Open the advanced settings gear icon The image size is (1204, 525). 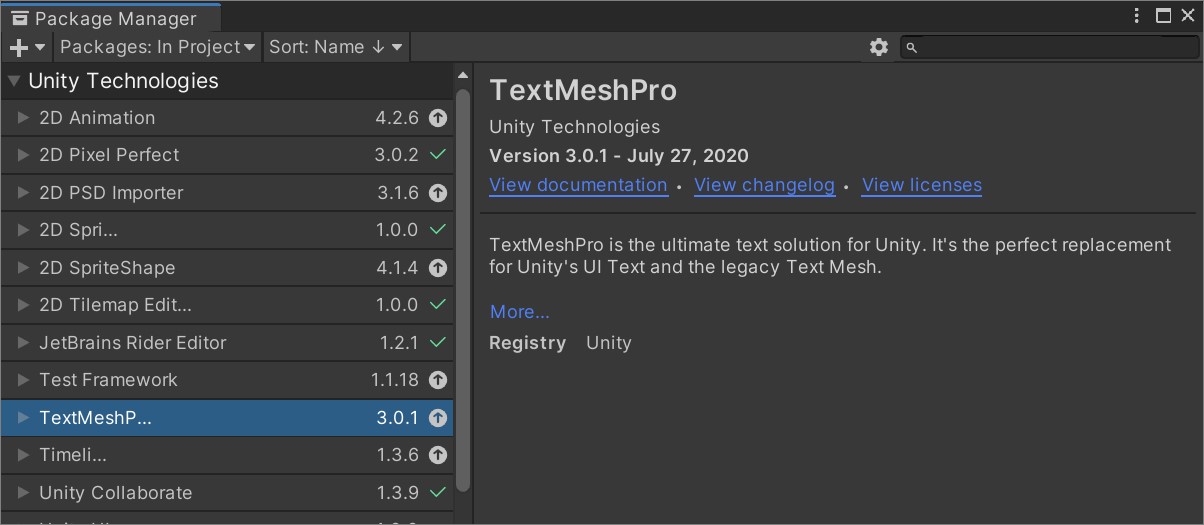(879, 47)
